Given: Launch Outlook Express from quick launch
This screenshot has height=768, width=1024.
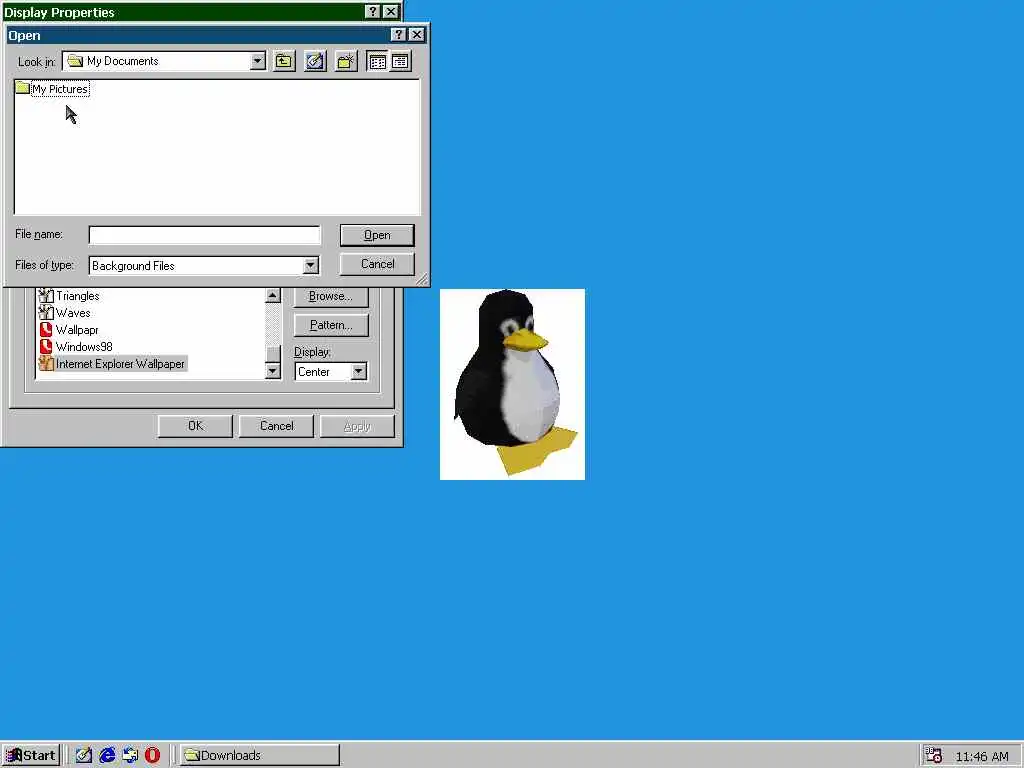Looking at the screenshot, I should (130, 756).
